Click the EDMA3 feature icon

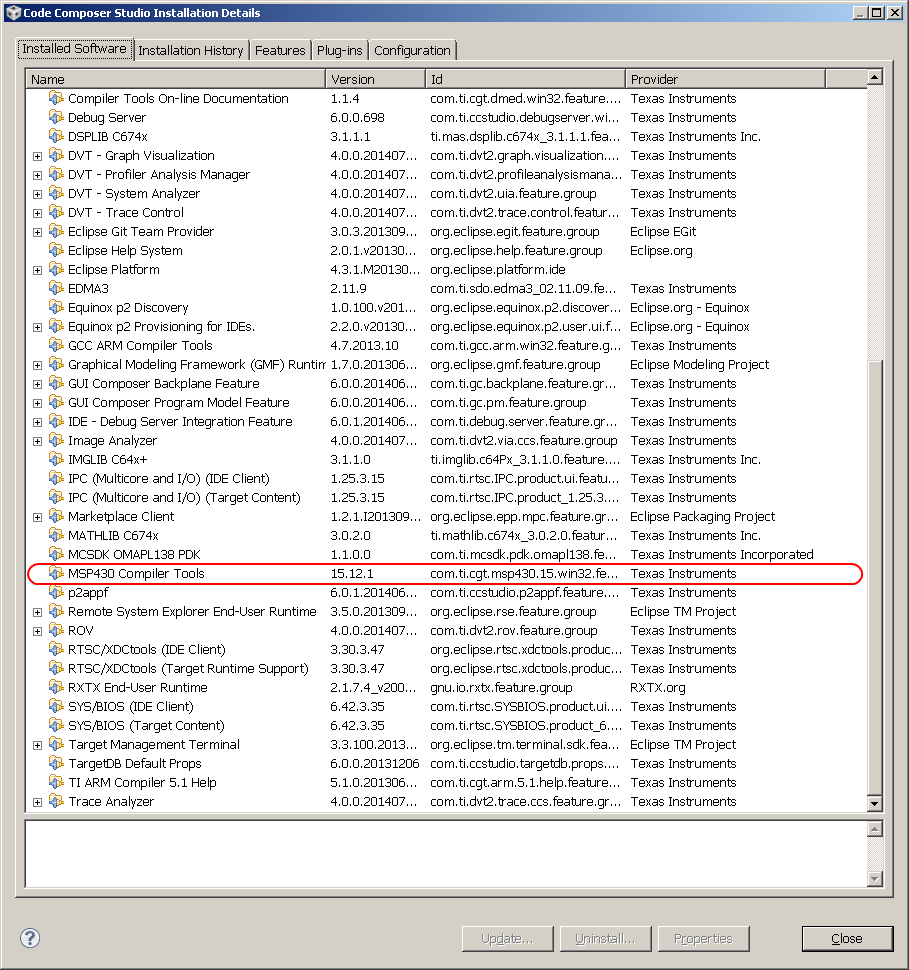click(56, 288)
